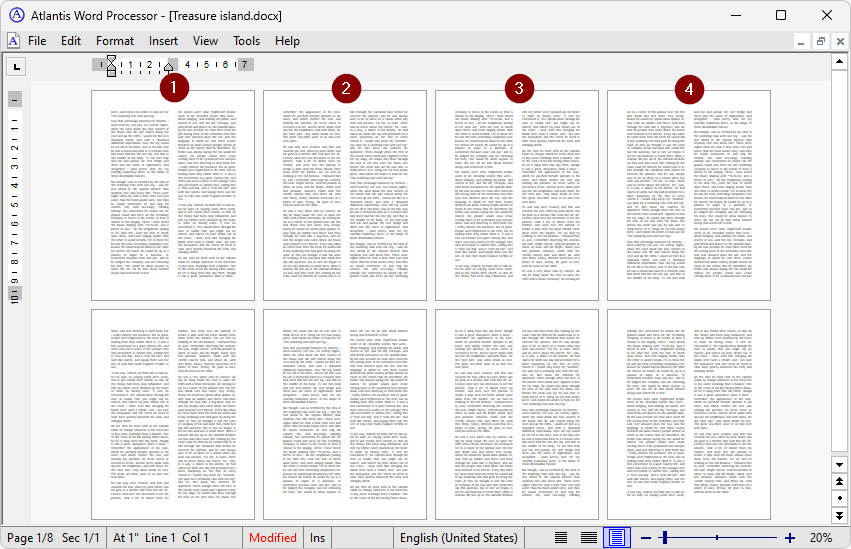Click the At 1" Line 1 Col 1 indicator
The width and height of the screenshot is (851, 549).
[x=161, y=538]
